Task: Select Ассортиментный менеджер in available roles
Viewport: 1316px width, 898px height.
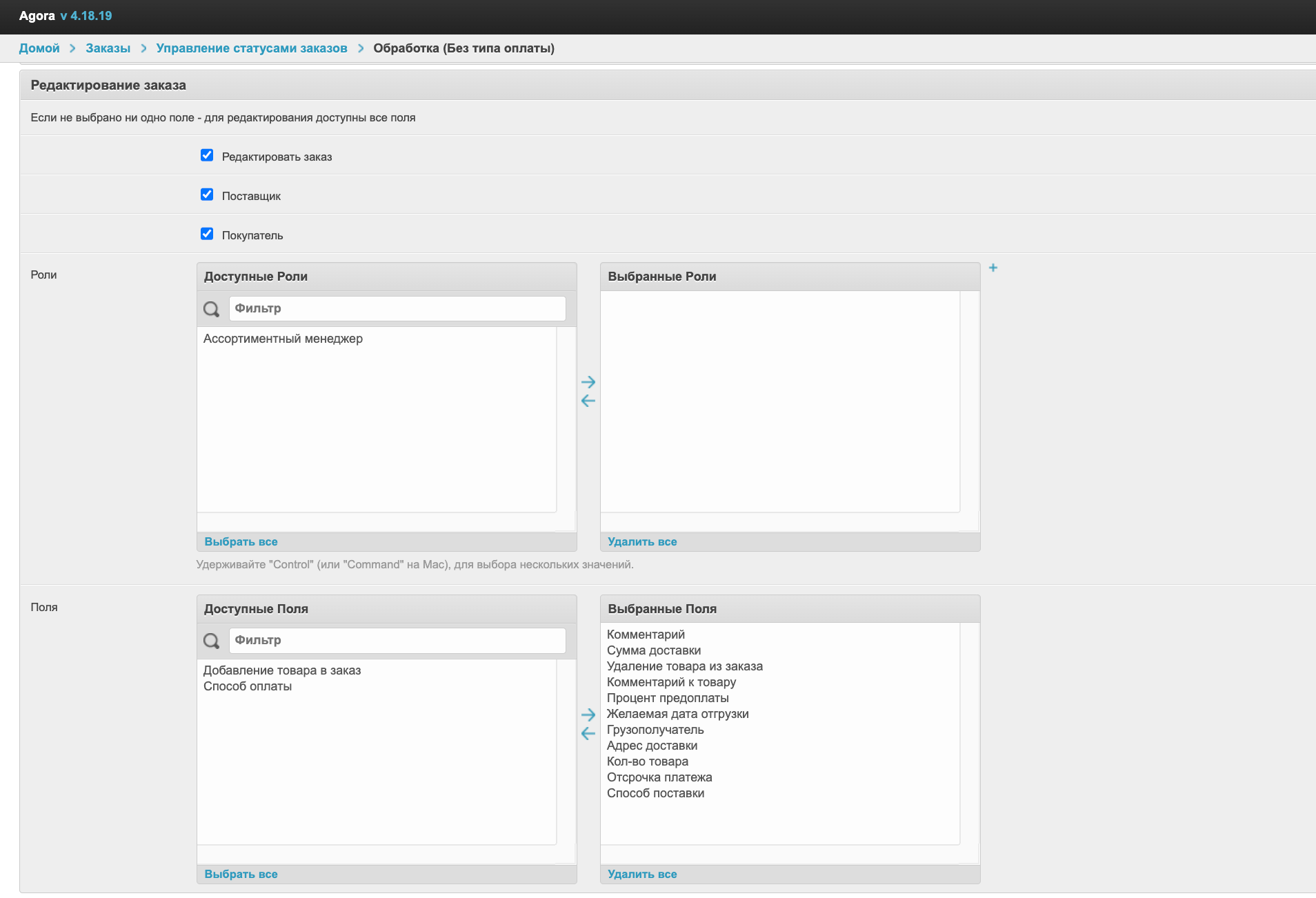Action: [283, 339]
